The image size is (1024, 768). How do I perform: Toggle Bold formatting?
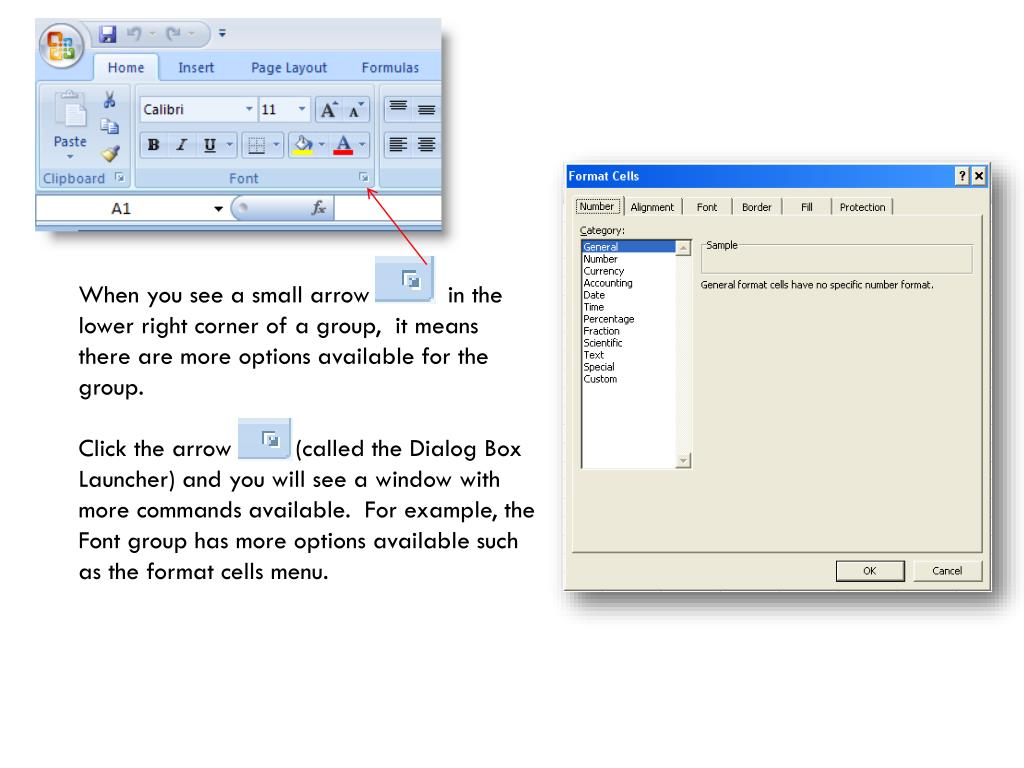point(153,145)
